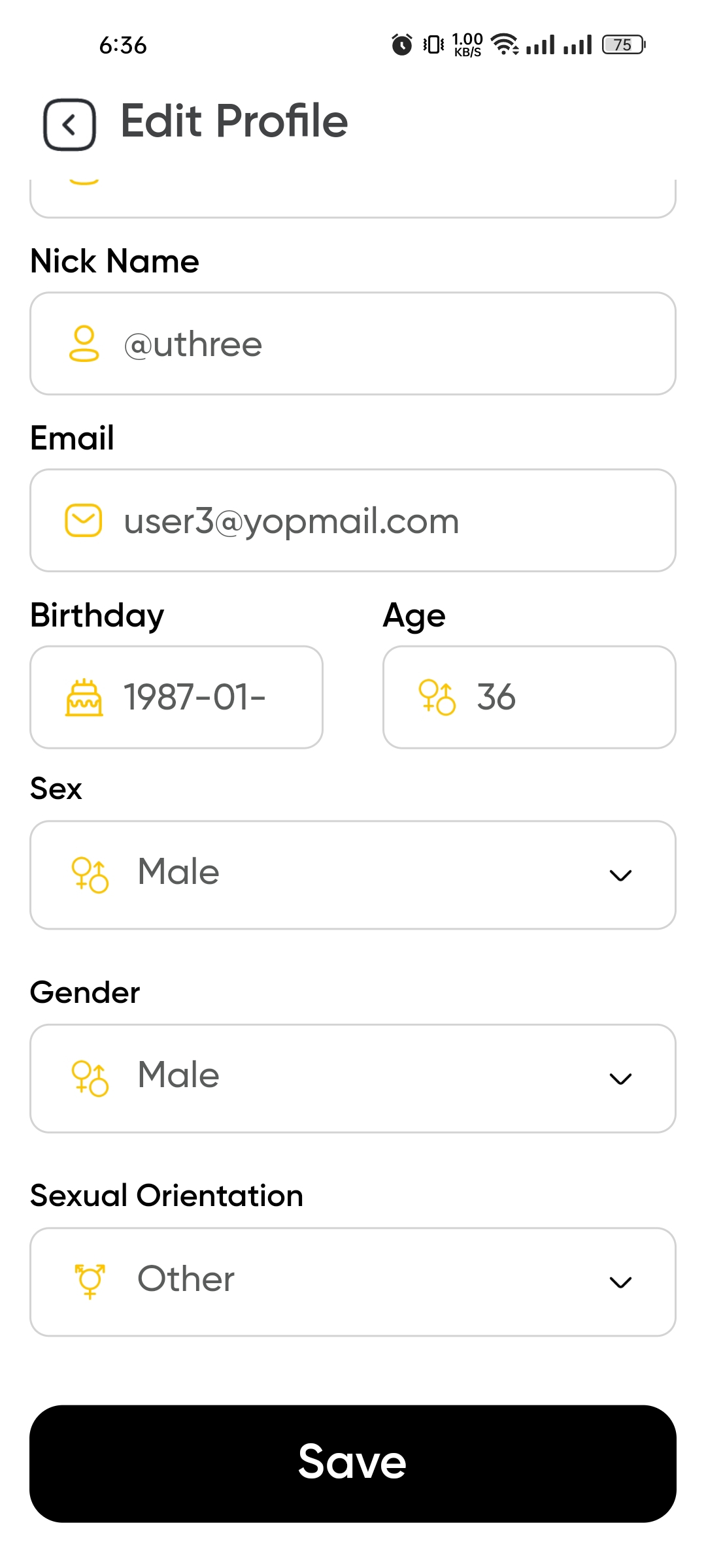Select the Other orientation value
The height and width of the screenshot is (1568, 706).
click(x=186, y=1279)
